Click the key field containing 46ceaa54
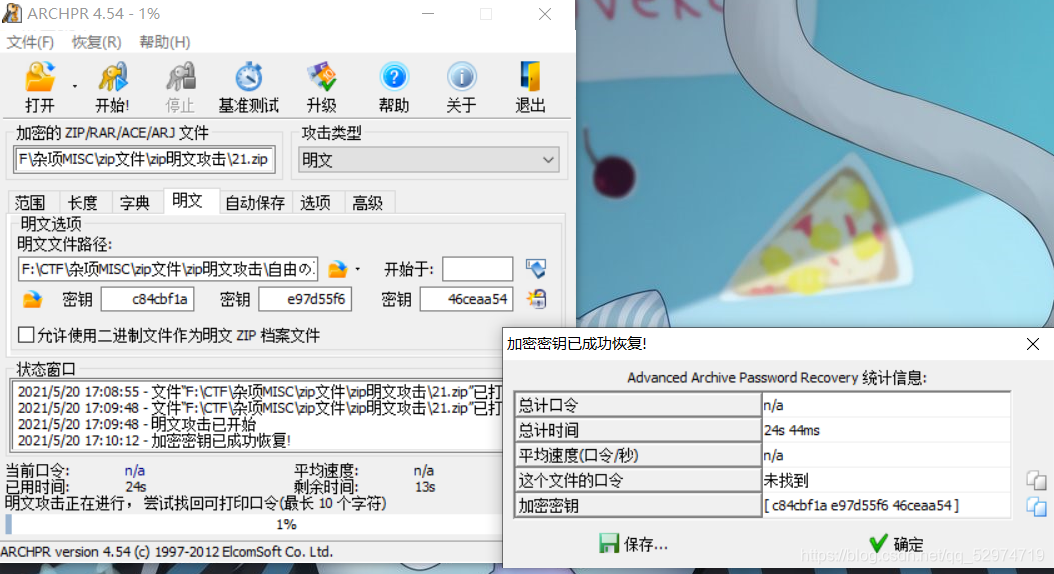Viewport: 1054px width, 574px height. click(467, 299)
